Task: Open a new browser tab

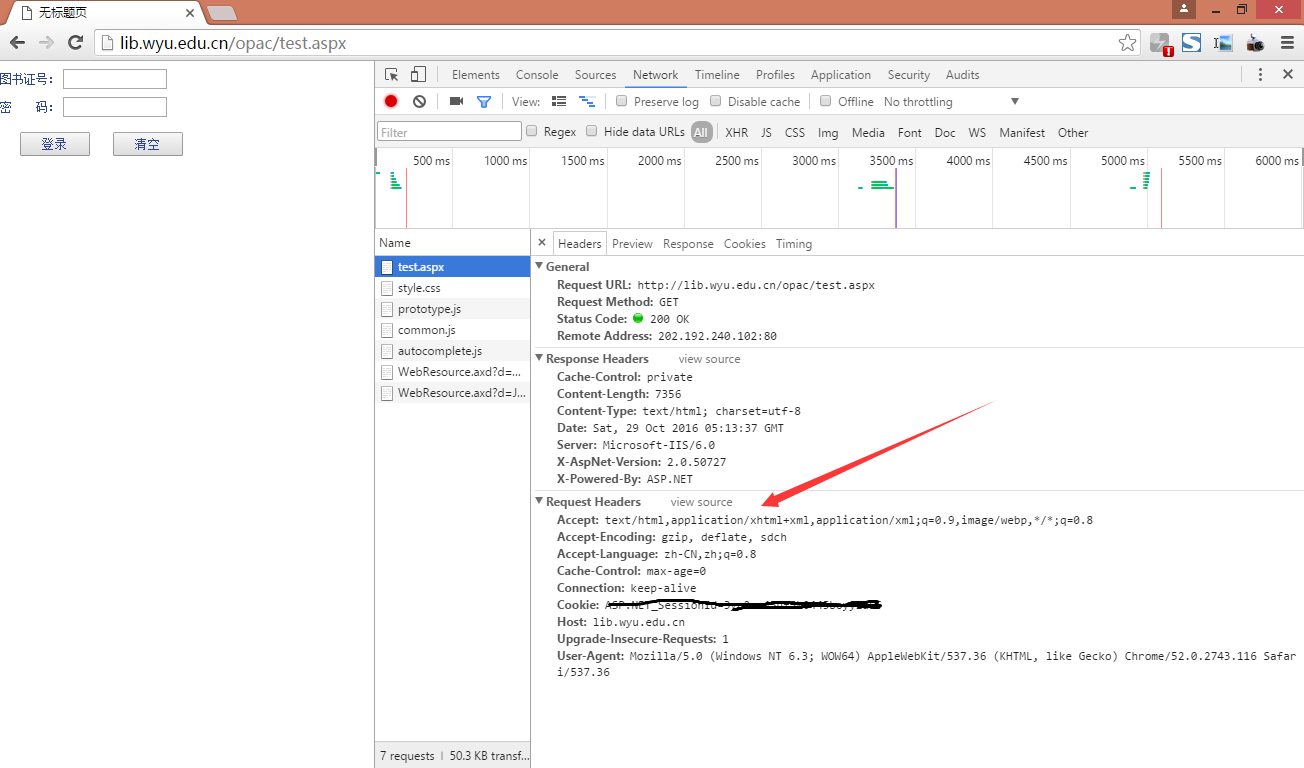Action: coord(221,12)
